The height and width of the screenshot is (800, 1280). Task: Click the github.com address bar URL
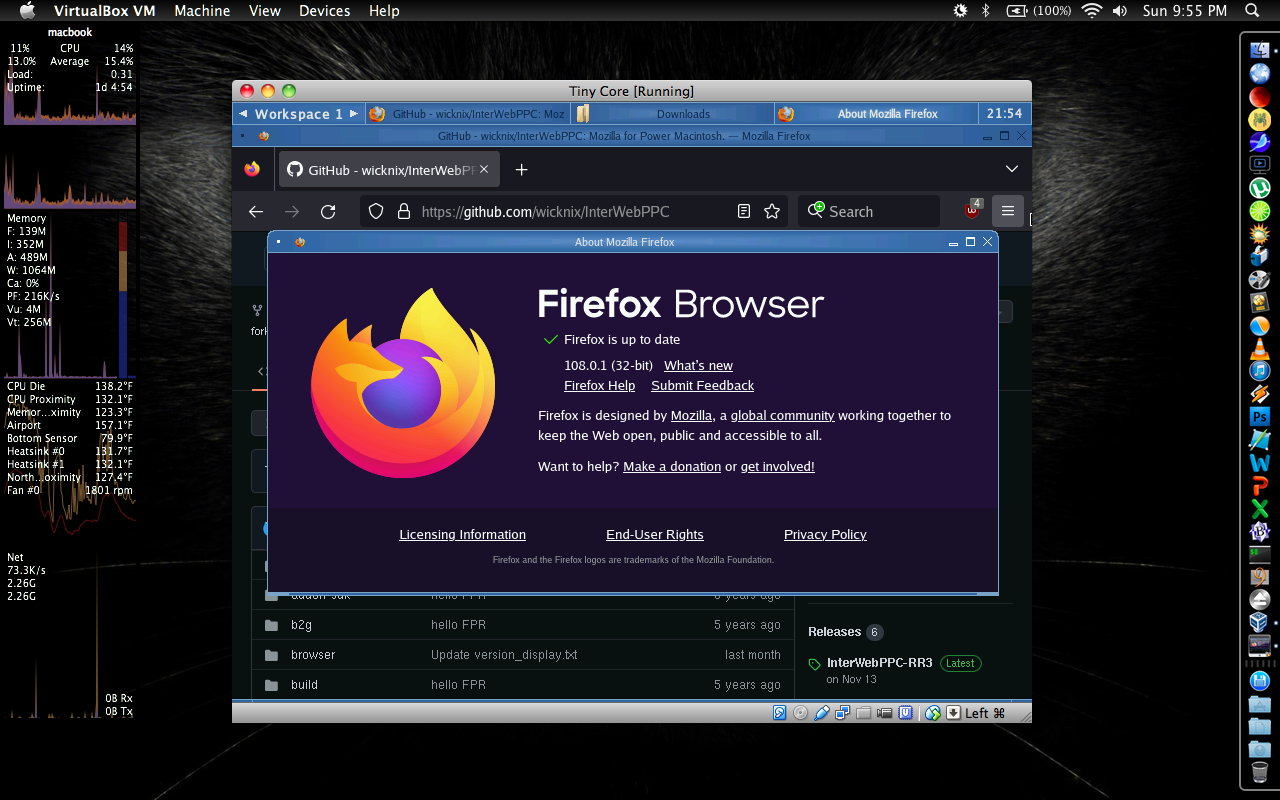pyautogui.click(x=545, y=212)
